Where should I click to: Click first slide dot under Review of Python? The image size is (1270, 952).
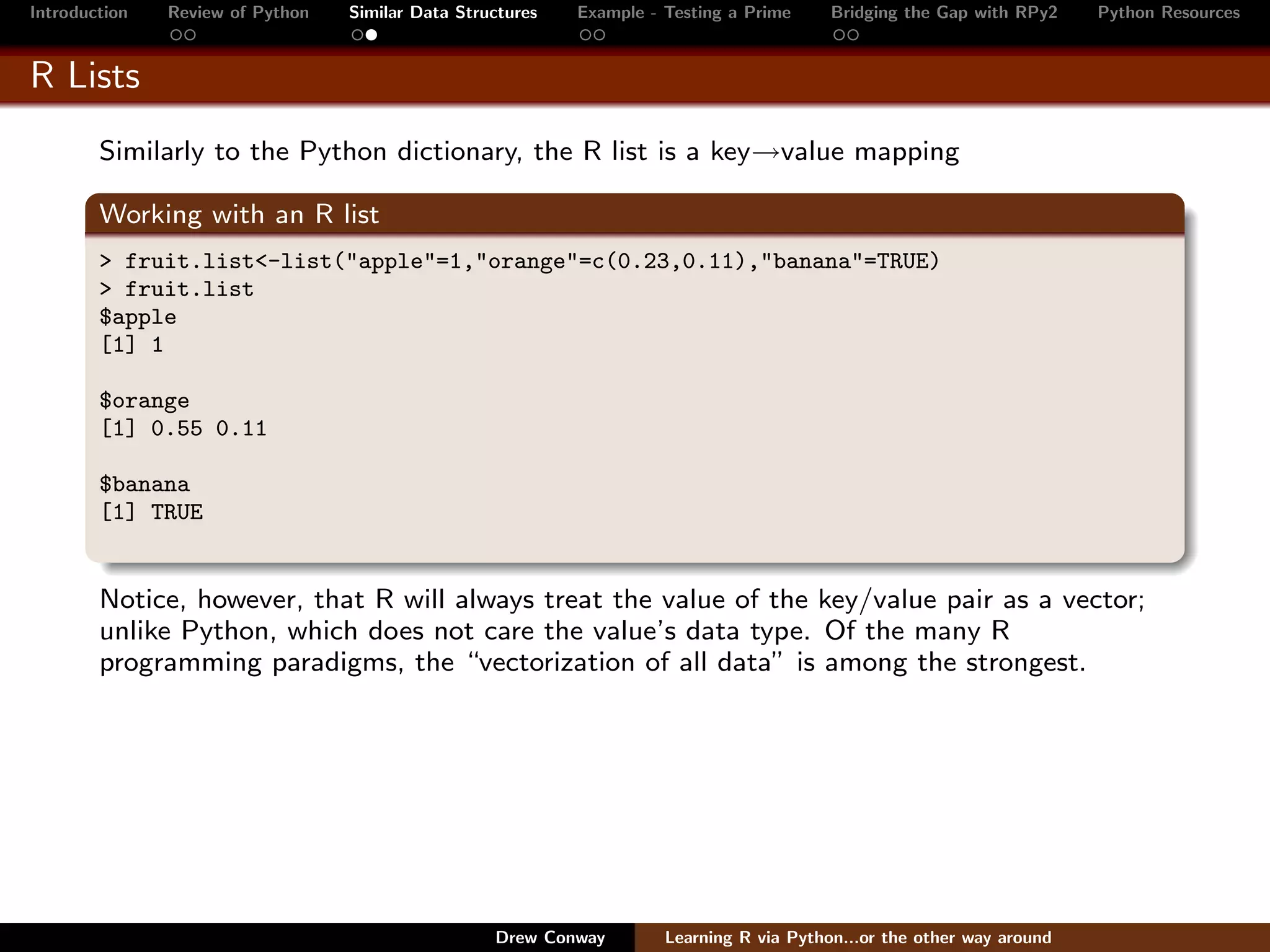coord(176,35)
